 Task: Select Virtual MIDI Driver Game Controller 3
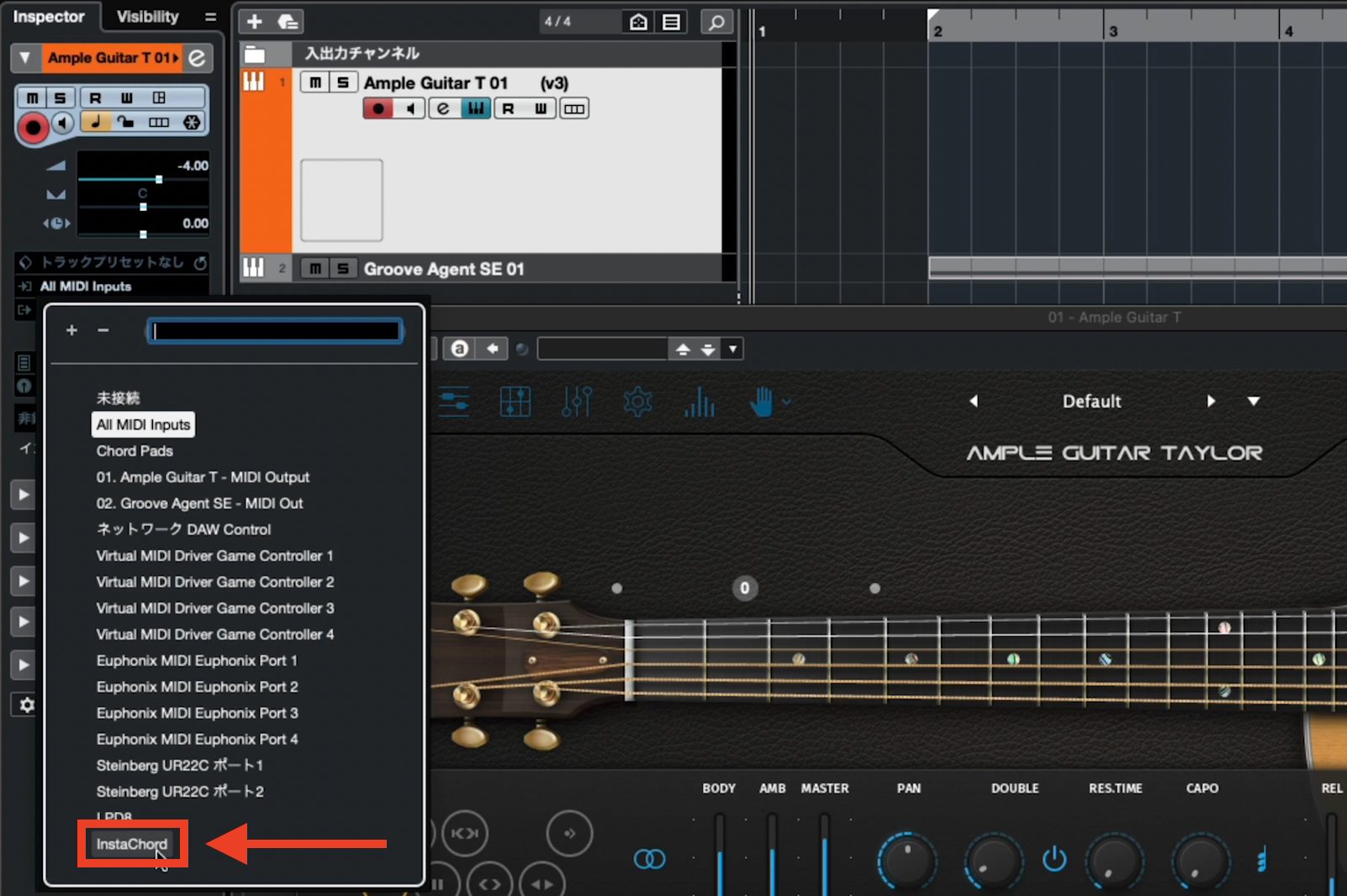(215, 609)
